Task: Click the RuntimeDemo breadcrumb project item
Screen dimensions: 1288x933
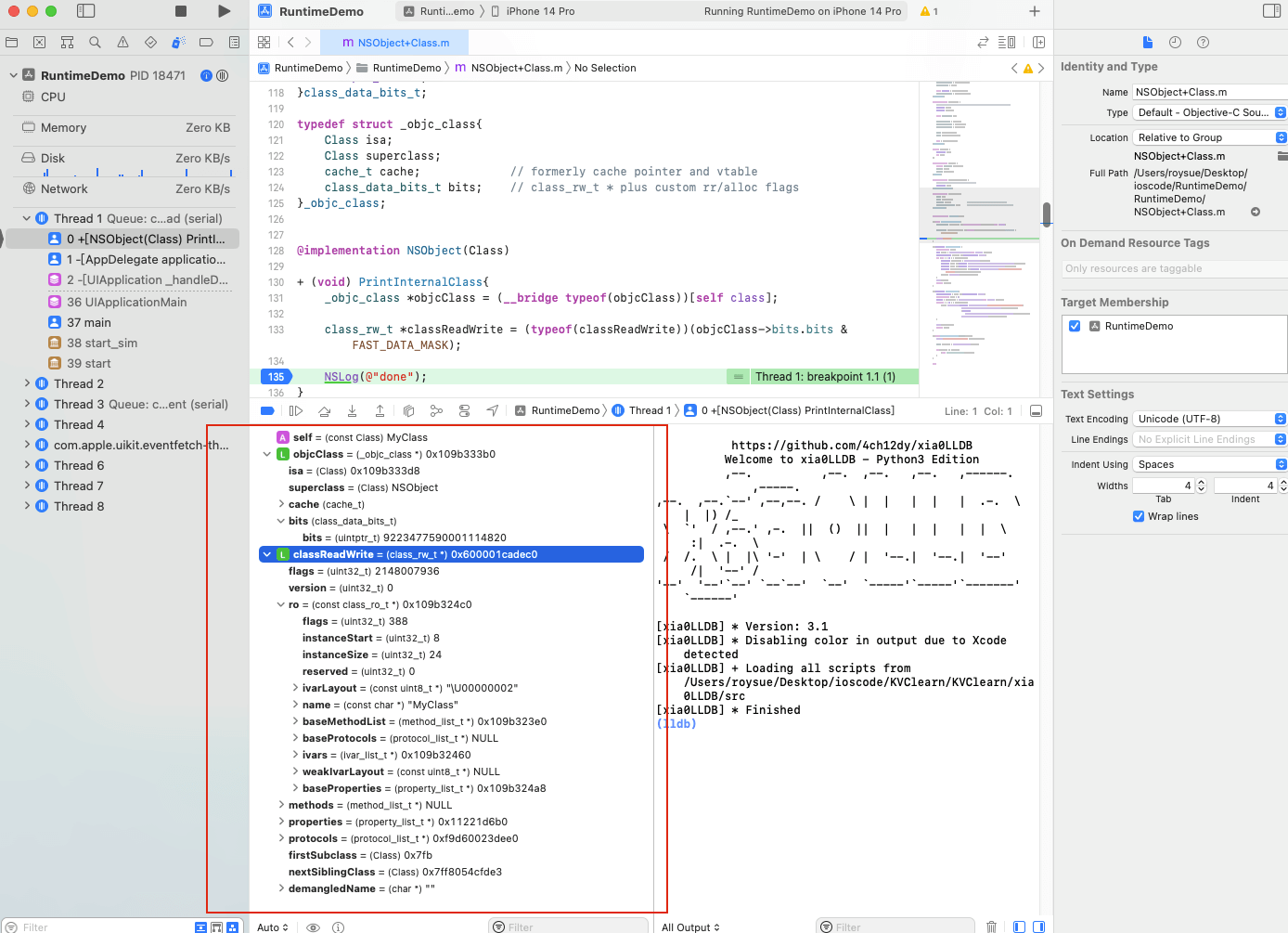Action: (x=301, y=68)
